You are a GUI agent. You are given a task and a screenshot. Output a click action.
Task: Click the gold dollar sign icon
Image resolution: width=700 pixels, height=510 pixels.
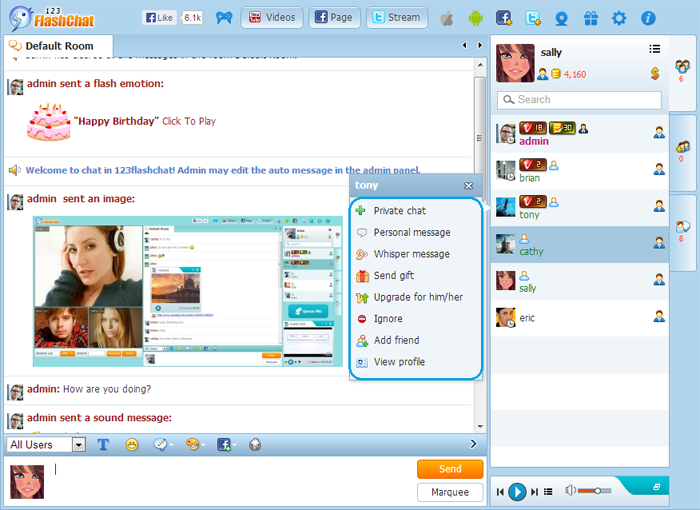point(654,73)
